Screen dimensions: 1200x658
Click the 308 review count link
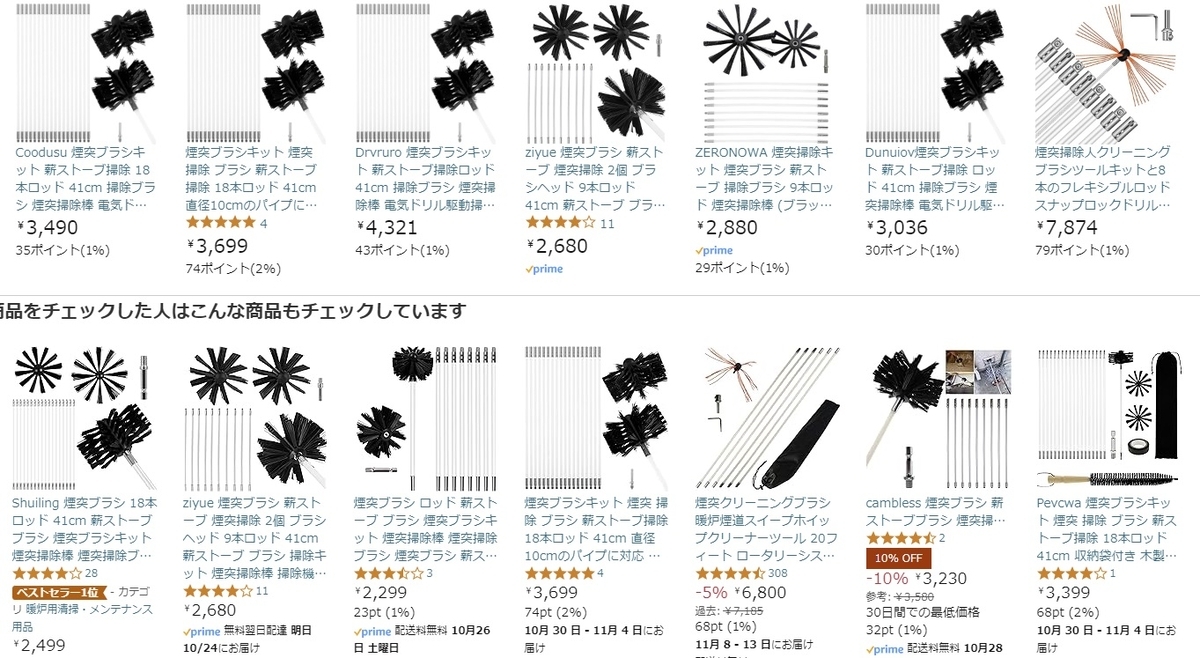pos(777,573)
